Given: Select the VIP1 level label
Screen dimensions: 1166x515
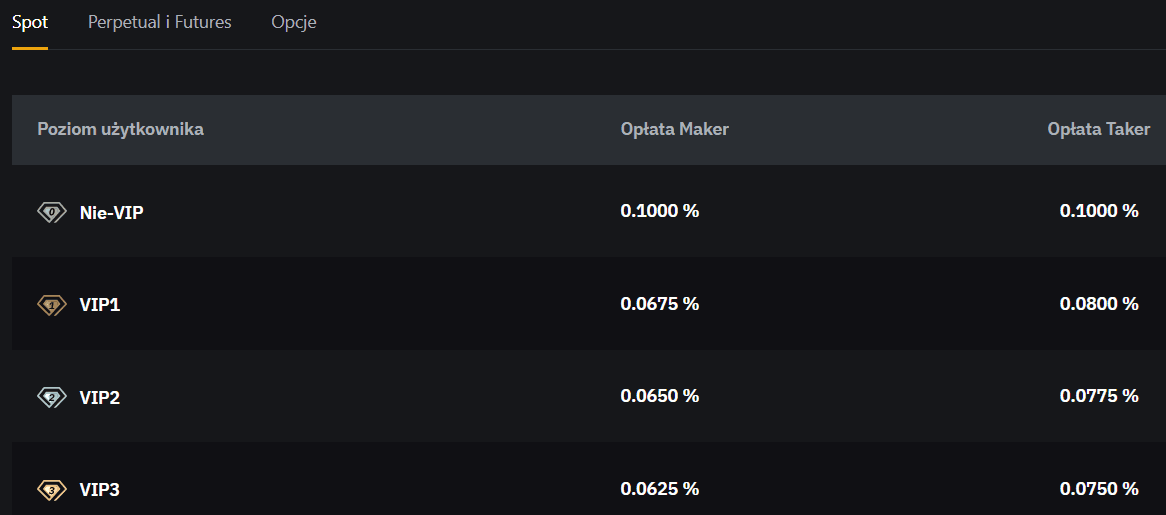Looking at the screenshot, I should [x=100, y=305].
